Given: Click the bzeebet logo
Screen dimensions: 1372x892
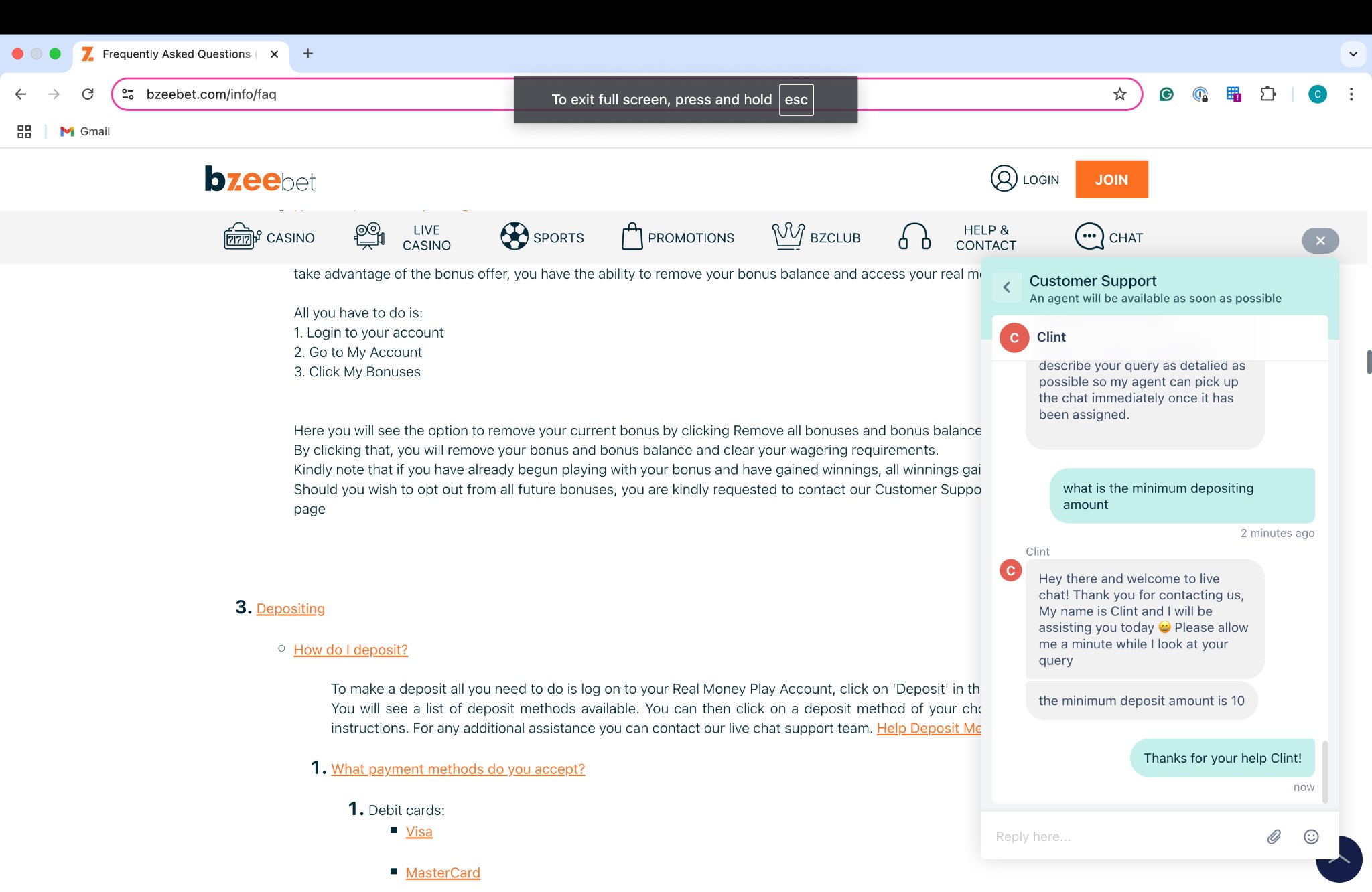Looking at the screenshot, I should click(x=260, y=179).
